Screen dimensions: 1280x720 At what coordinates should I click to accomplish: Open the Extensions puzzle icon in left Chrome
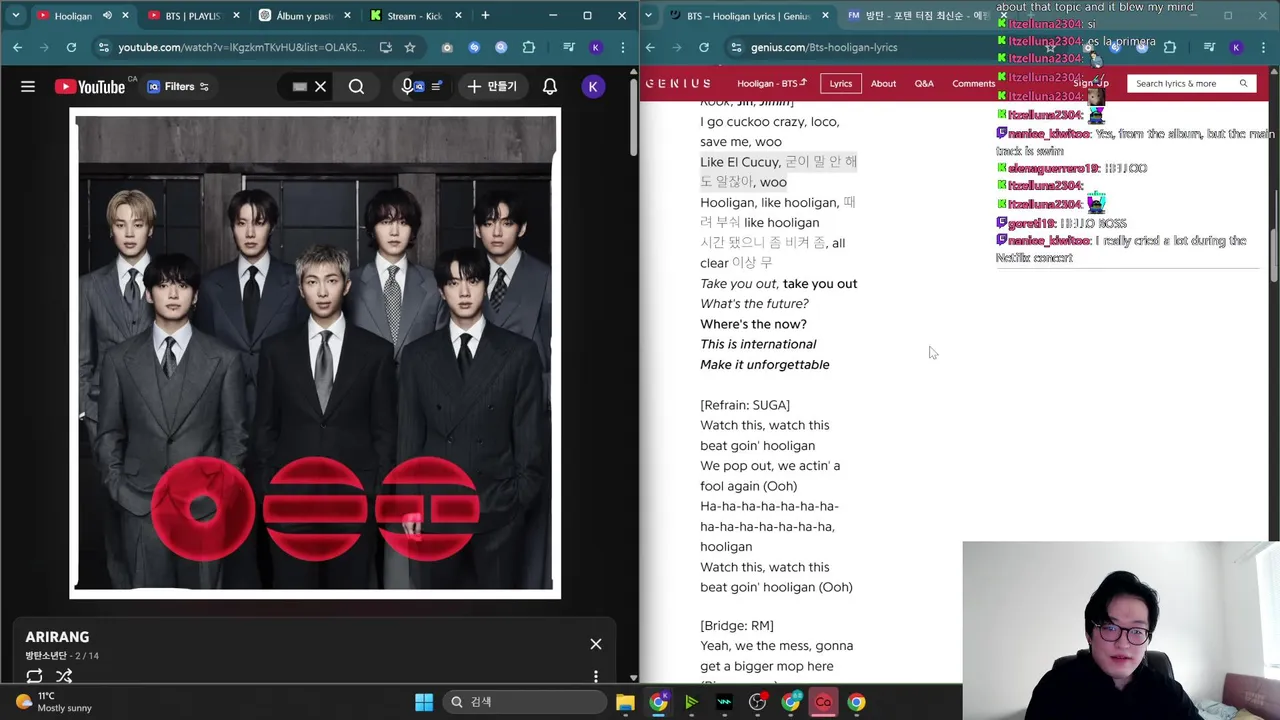point(529,47)
